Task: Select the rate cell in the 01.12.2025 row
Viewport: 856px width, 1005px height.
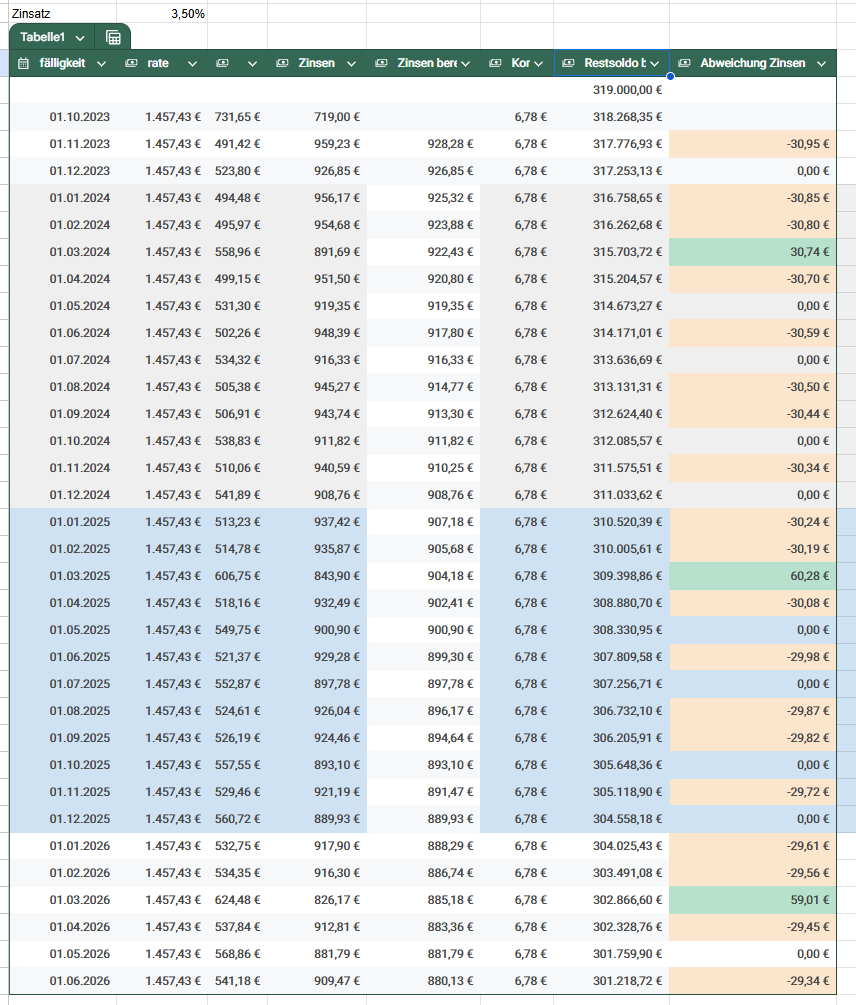Action: (x=162, y=818)
